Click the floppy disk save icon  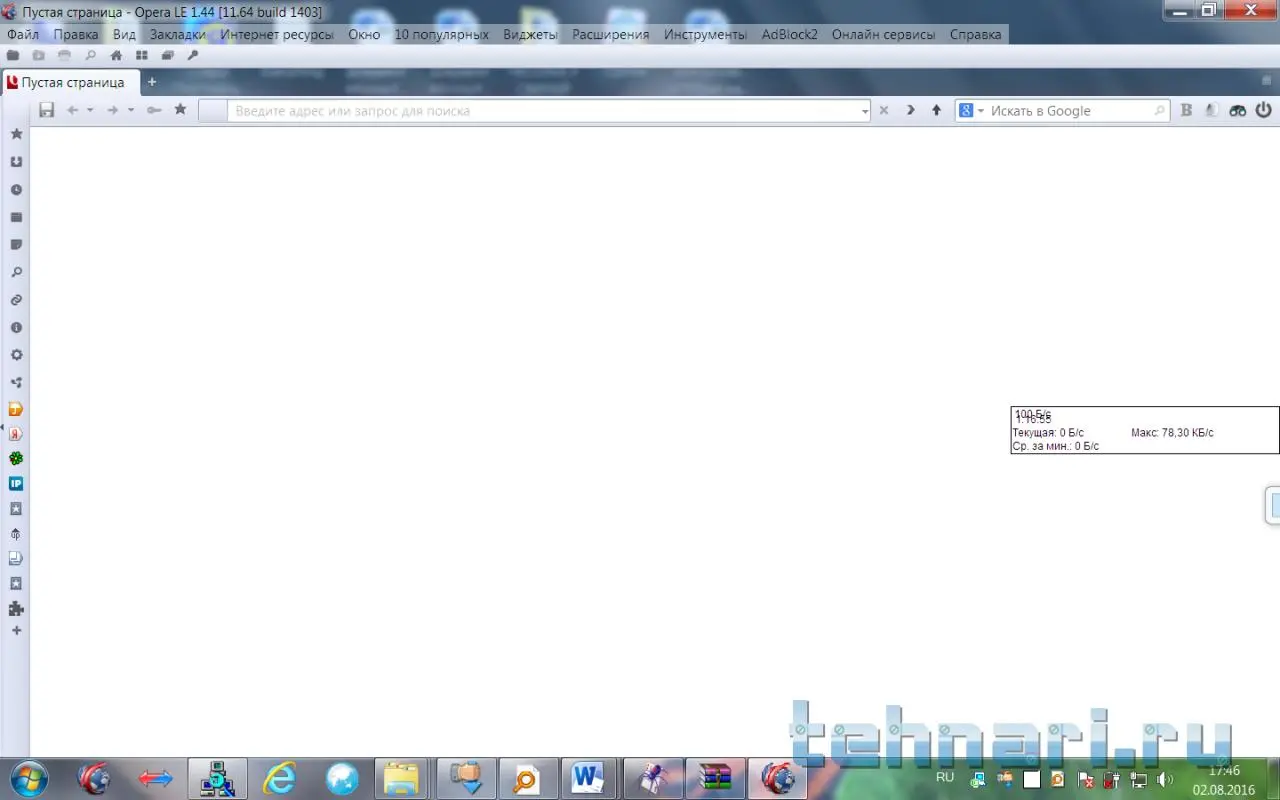click(46, 110)
